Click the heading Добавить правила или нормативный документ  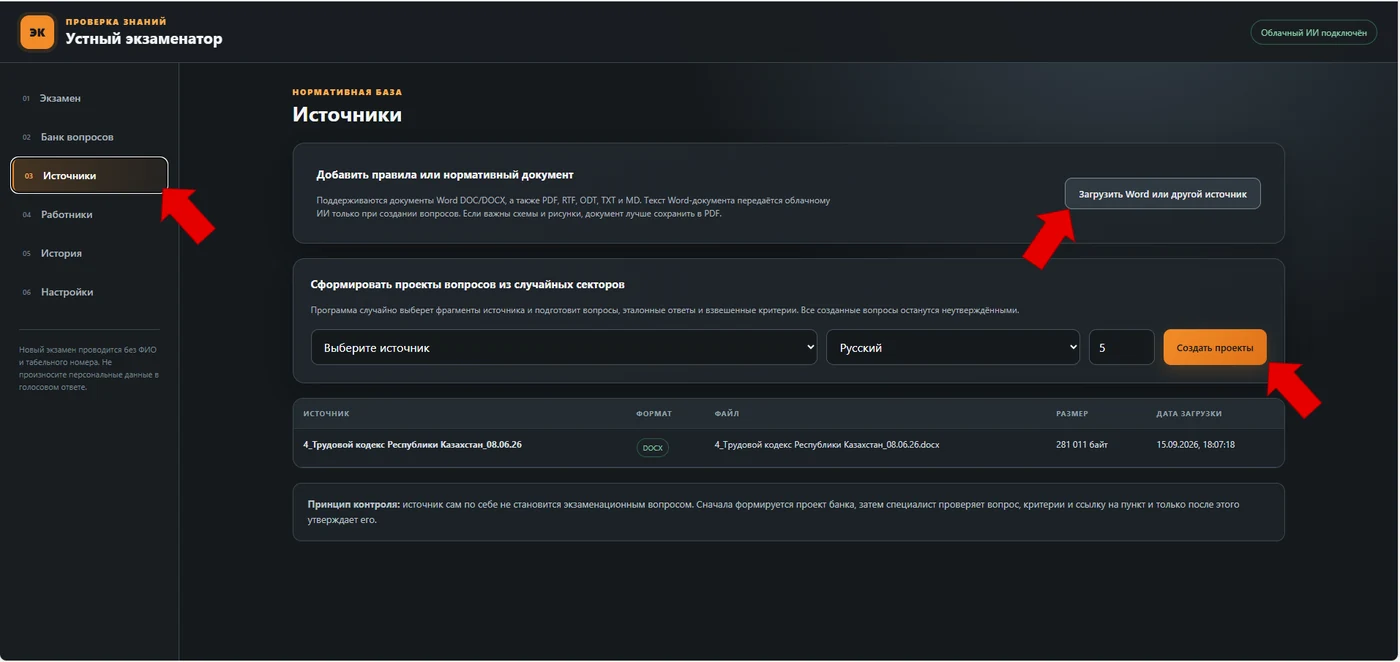pos(445,175)
